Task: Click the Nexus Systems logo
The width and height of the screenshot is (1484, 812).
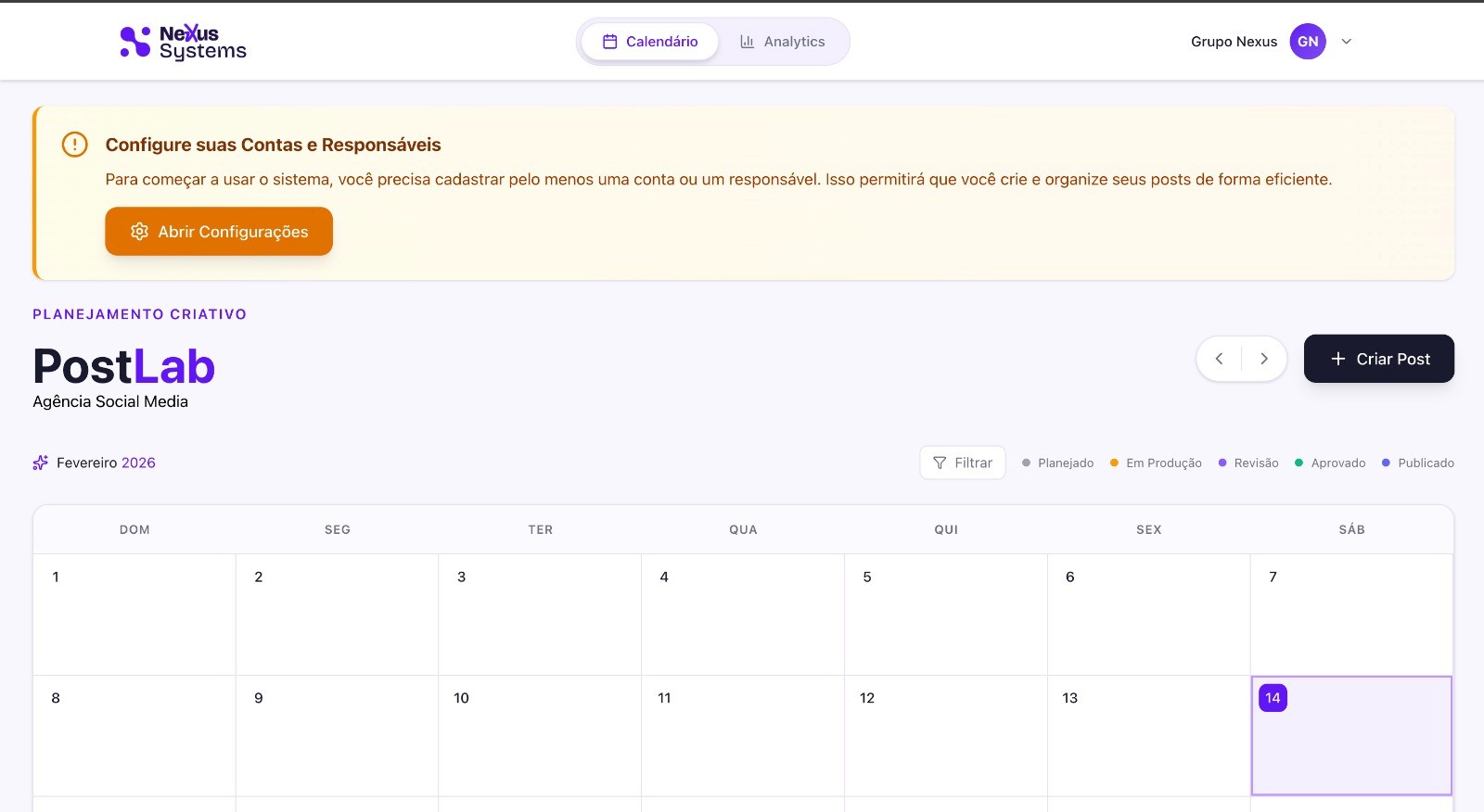Action: (184, 42)
